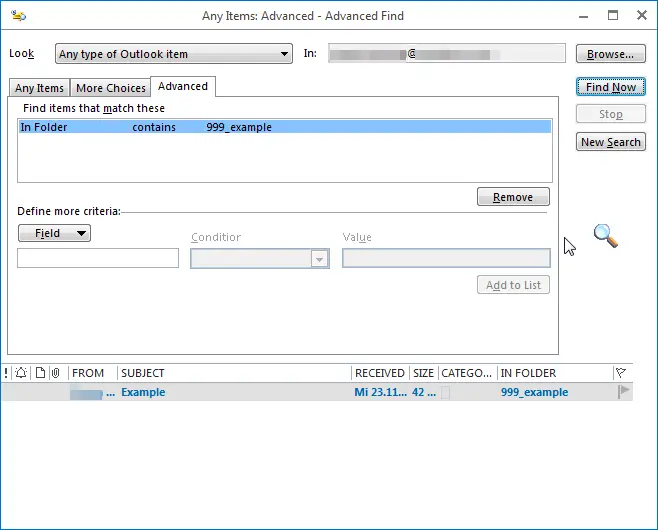Sort results by reminder bell column icon
Screen dimensions: 658x530
[21, 373]
